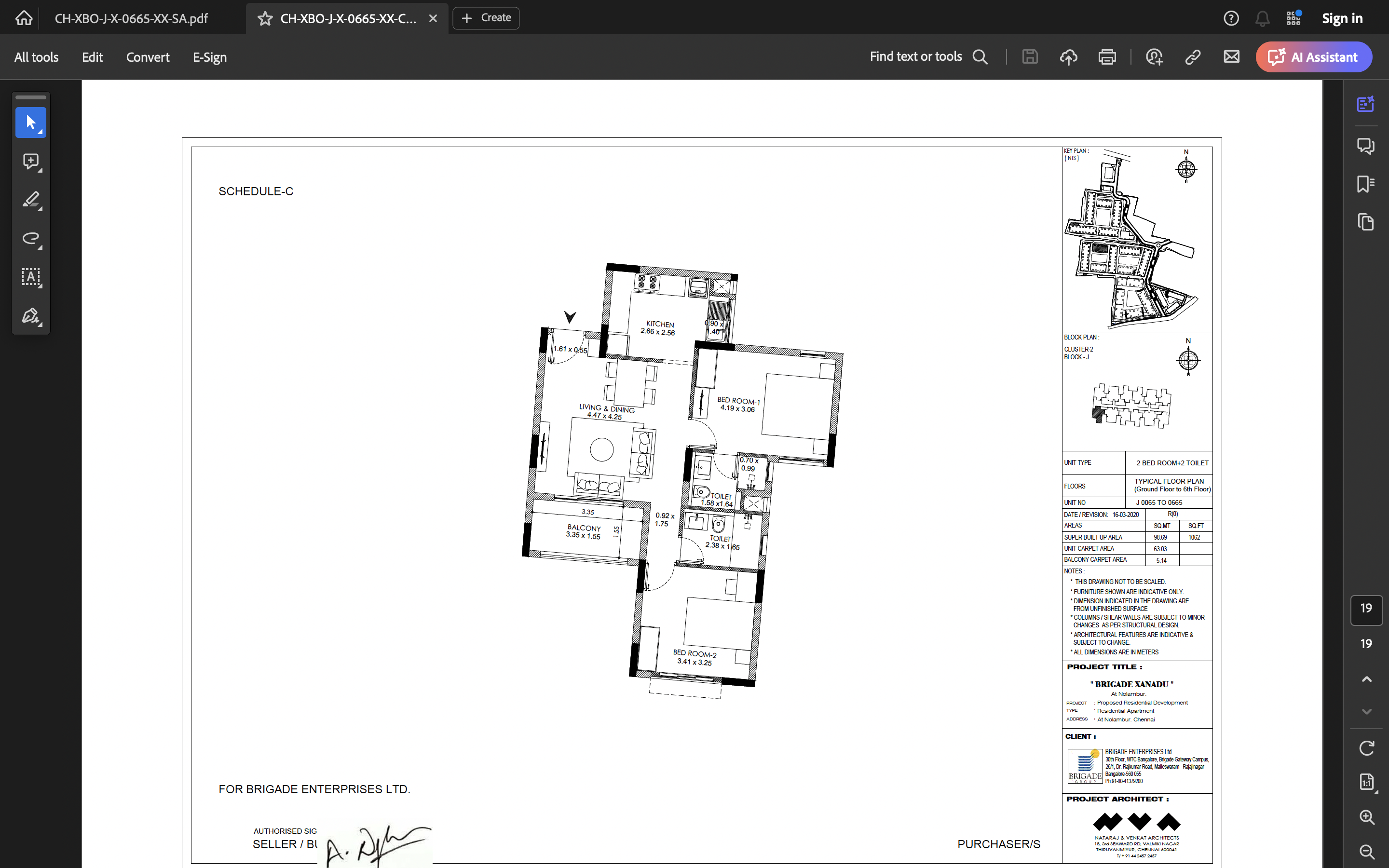Image resolution: width=1389 pixels, height=868 pixels.
Task: Rotate the page view
Action: (x=1367, y=748)
